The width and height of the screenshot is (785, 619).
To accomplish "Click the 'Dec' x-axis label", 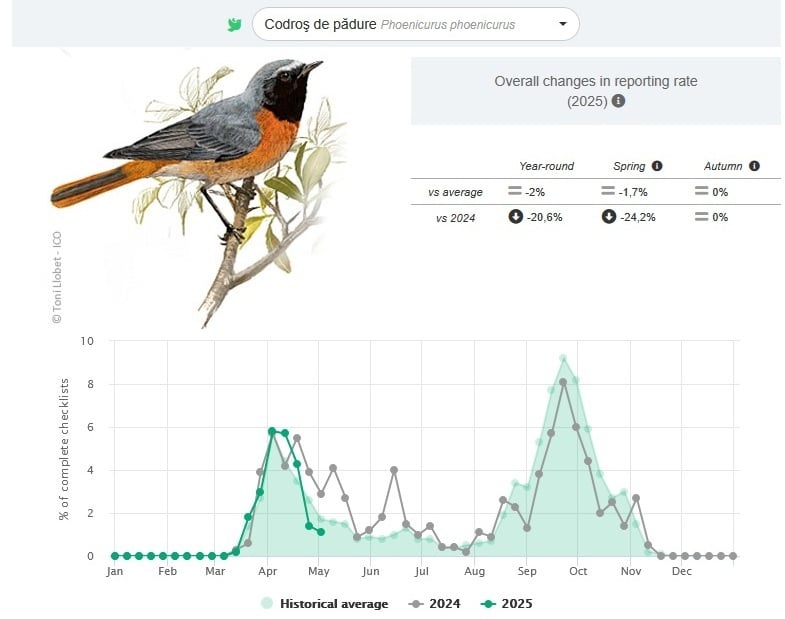I will click(682, 571).
